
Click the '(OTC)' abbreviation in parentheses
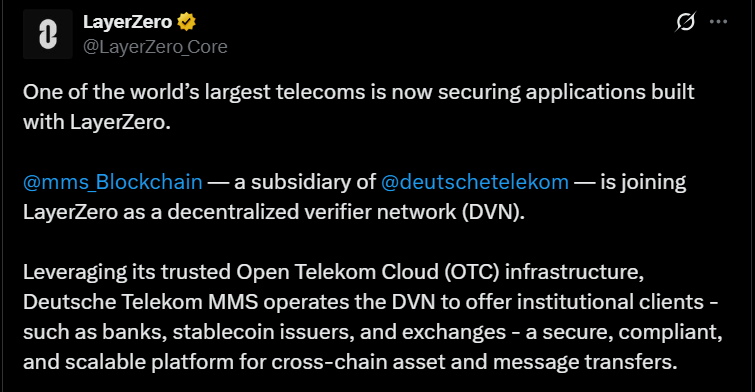[x=472, y=272]
